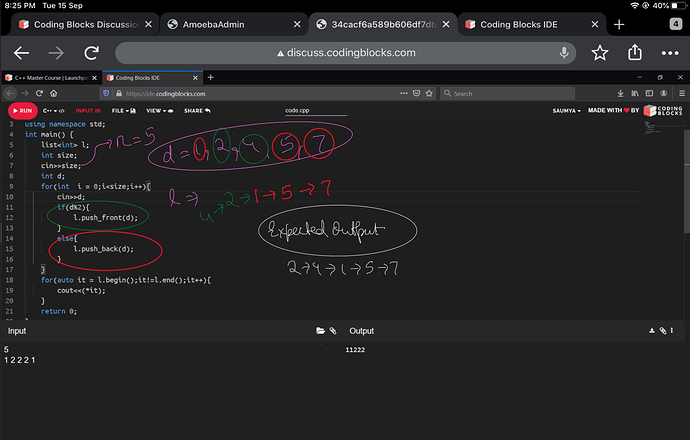Reload the page in the outer browser

point(92,53)
